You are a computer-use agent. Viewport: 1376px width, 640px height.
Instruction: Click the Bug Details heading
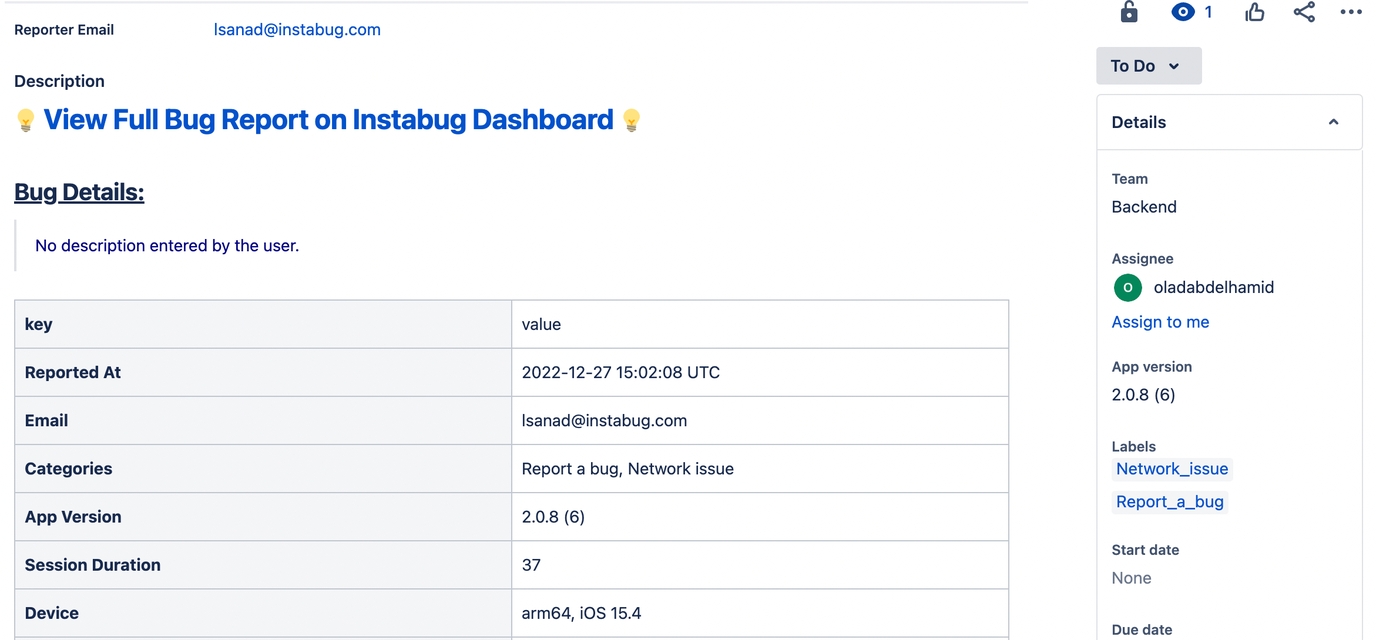coord(79,192)
